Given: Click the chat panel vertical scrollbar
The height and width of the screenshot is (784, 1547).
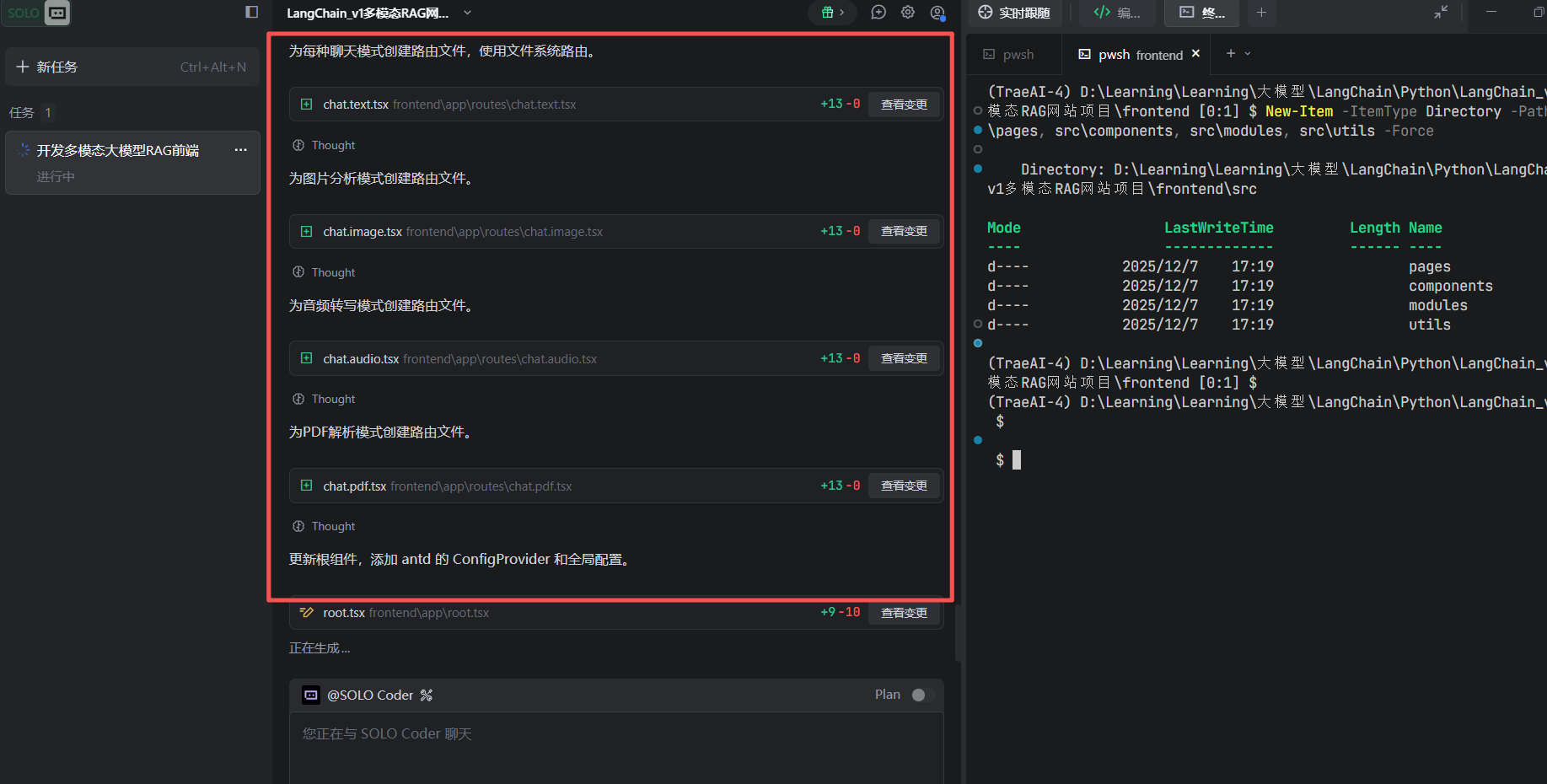Looking at the screenshot, I should (959, 632).
